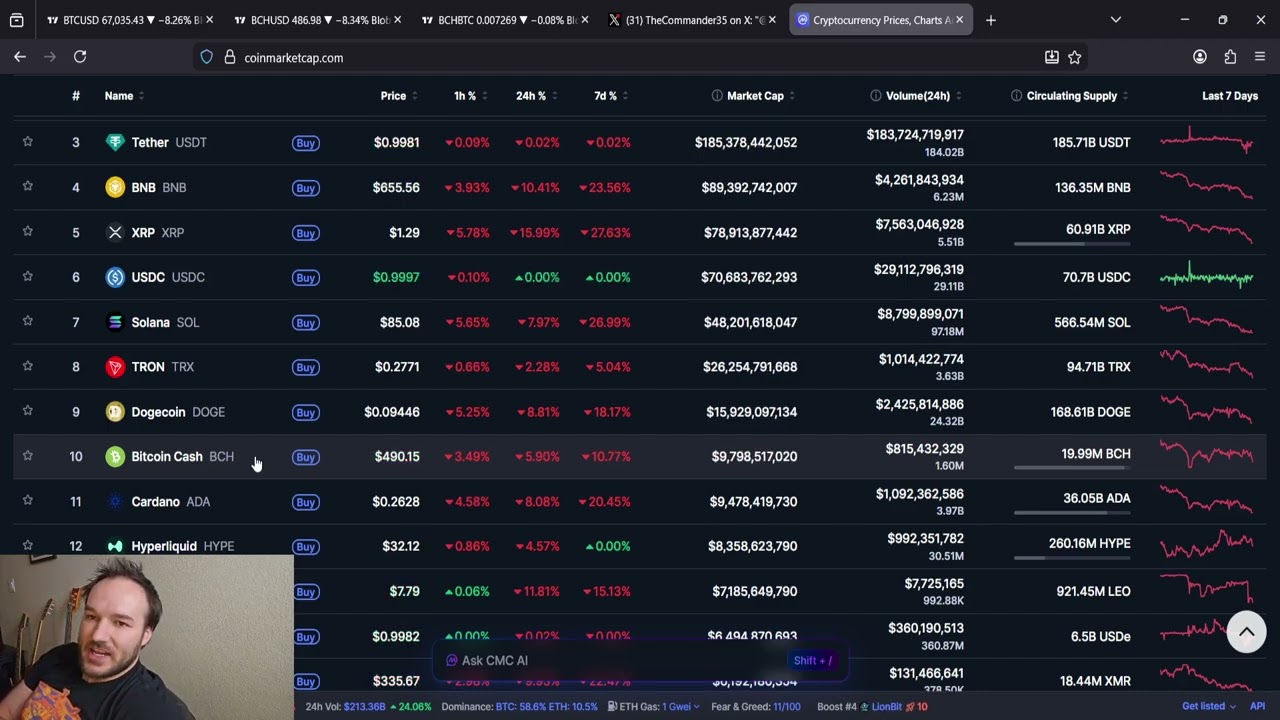Click the Dogecoin coin logo
The height and width of the screenshot is (720, 1280).
(115, 412)
